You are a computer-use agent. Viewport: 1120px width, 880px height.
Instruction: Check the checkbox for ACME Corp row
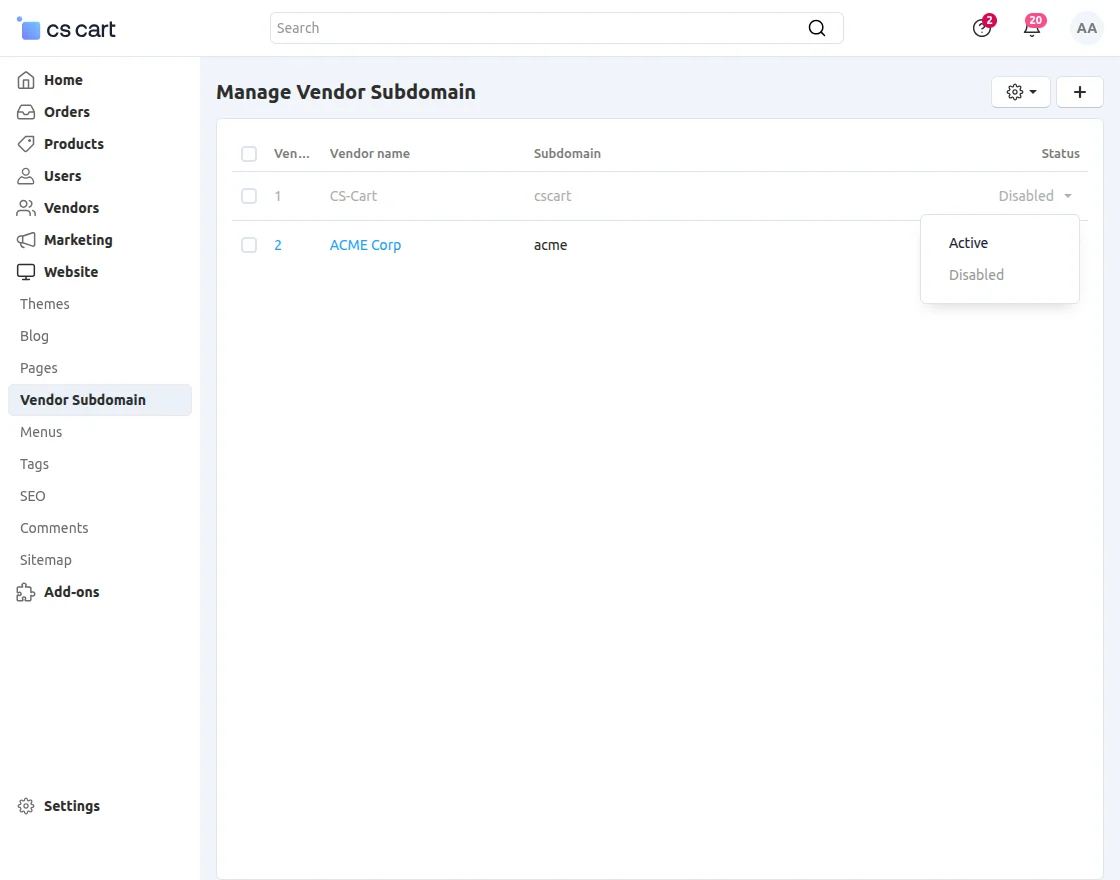(x=249, y=245)
